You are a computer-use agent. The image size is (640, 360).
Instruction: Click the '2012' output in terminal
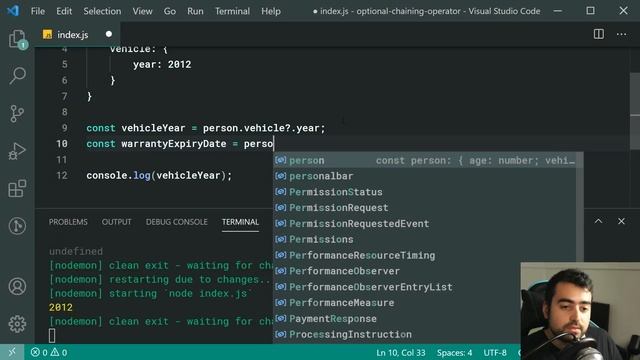pyautogui.click(x=60, y=307)
